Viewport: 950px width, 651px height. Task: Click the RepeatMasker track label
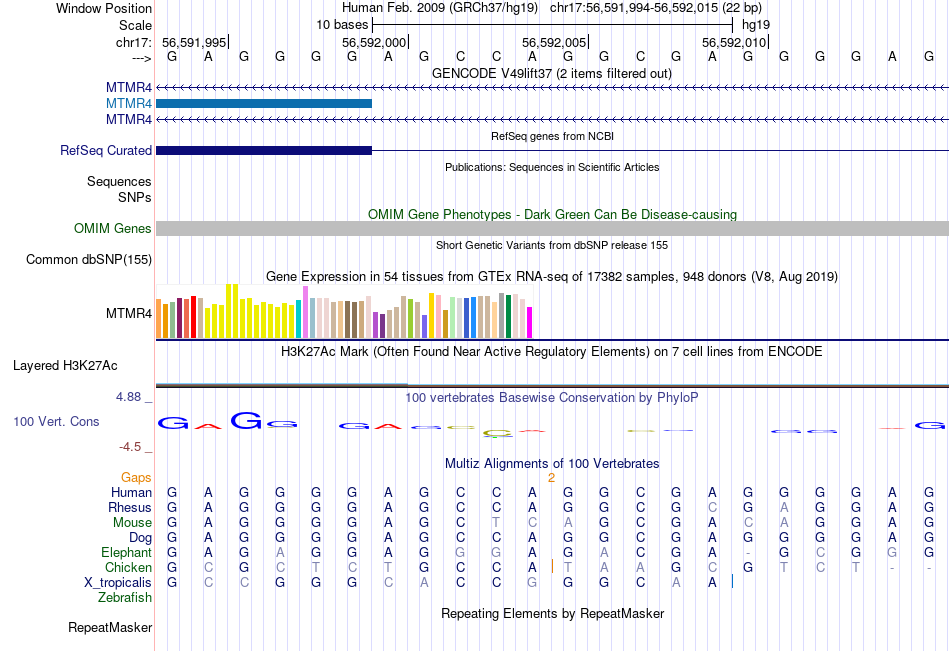tap(110, 627)
